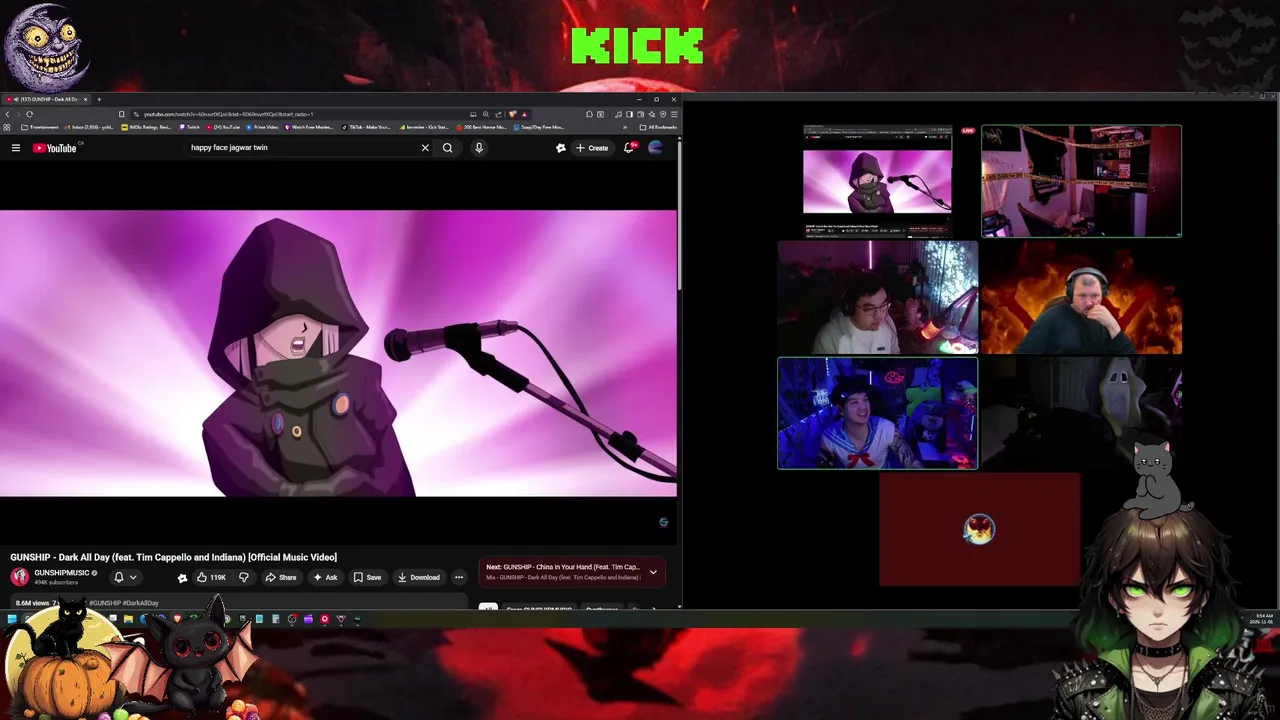1280x720 pixels.
Task: Click the video player to pause
Action: 338,353
